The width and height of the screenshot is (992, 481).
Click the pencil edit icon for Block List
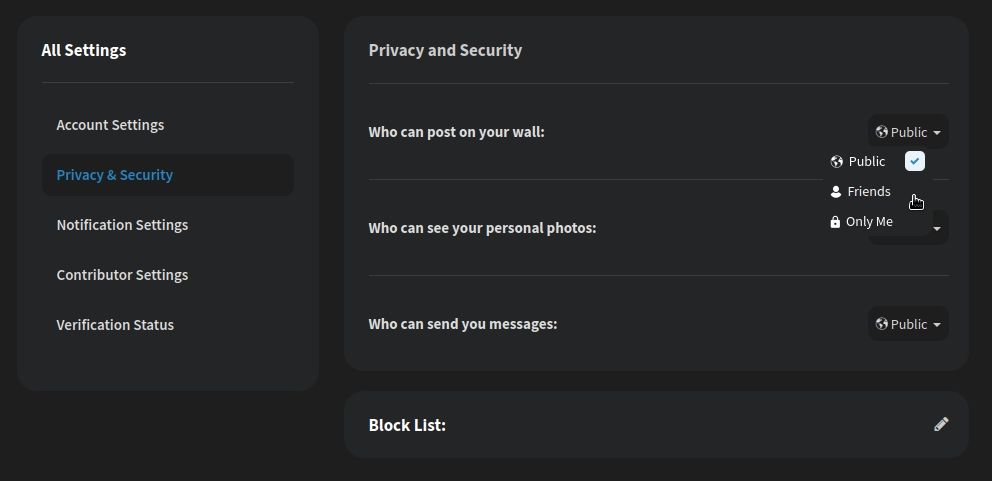tap(941, 424)
